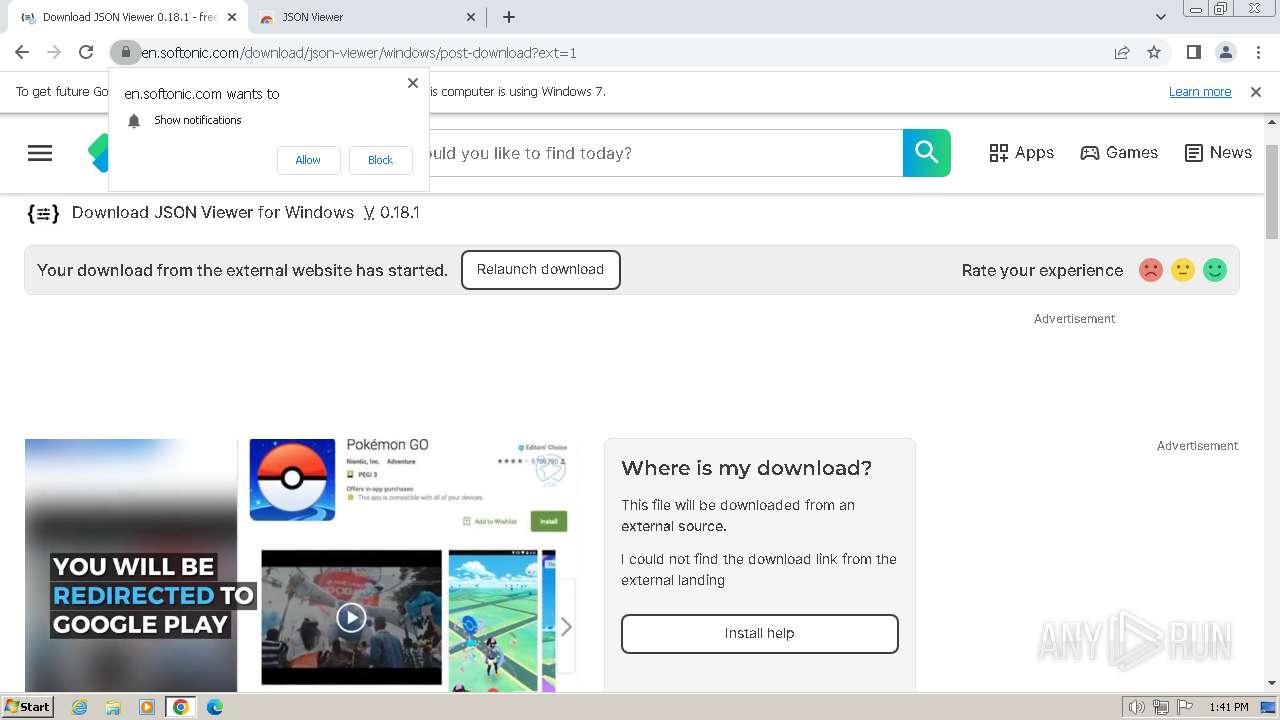The width and height of the screenshot is (1280, 720).
Task: Close the JSON Viewer tab
Action: [472, 17]
